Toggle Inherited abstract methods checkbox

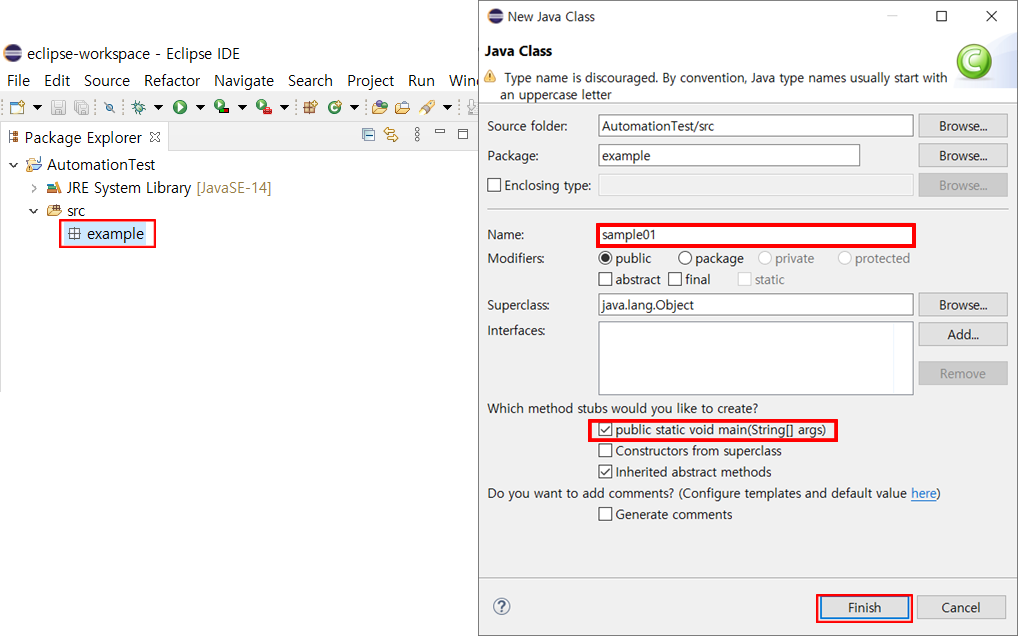point(605,472)
